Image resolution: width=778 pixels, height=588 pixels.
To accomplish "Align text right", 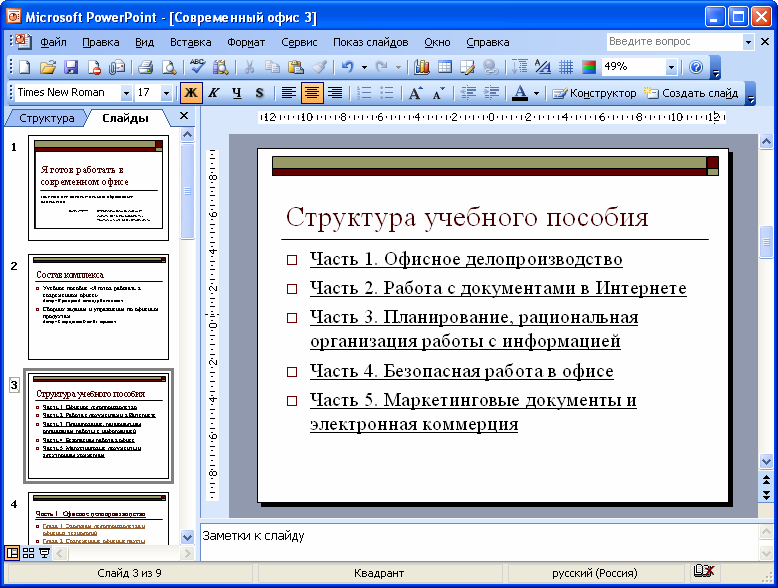I will pos(335,93).
